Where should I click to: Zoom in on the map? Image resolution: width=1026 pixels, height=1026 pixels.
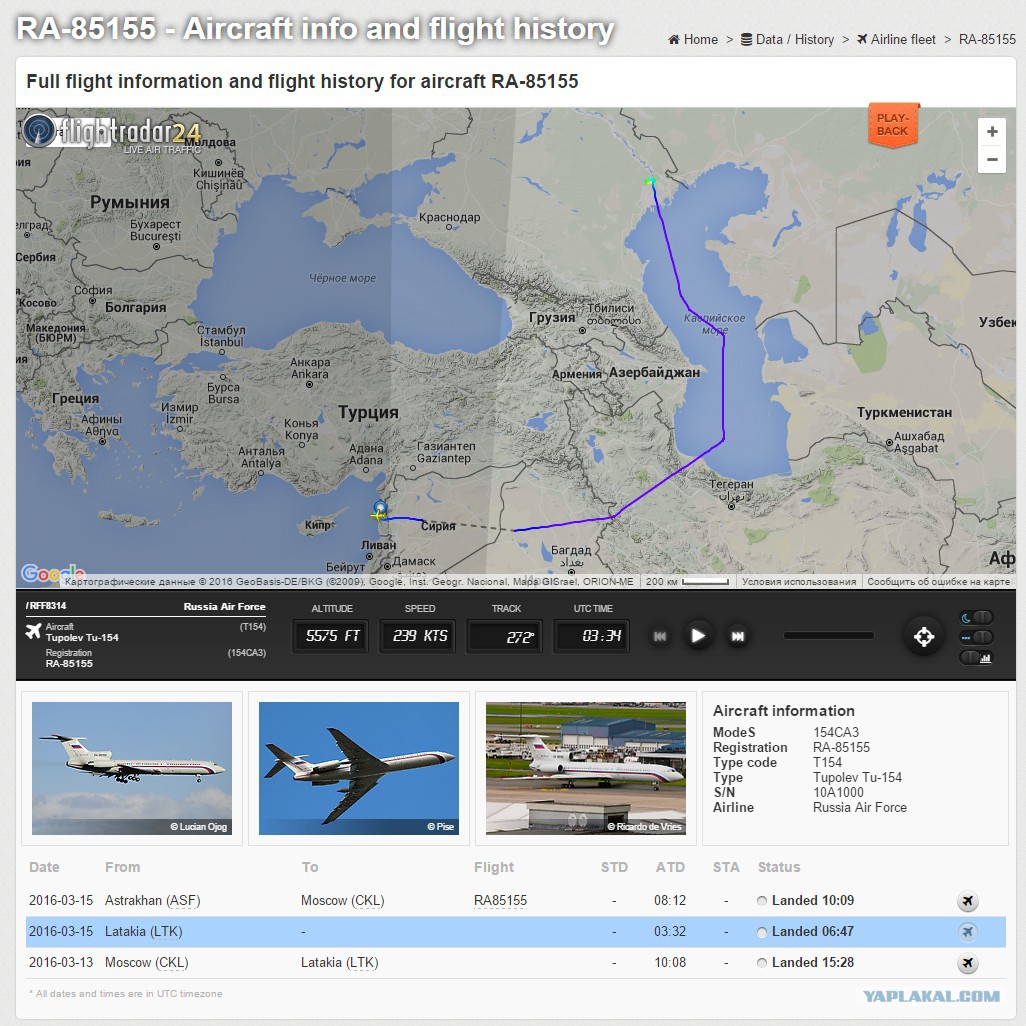(x=991, y=132)
